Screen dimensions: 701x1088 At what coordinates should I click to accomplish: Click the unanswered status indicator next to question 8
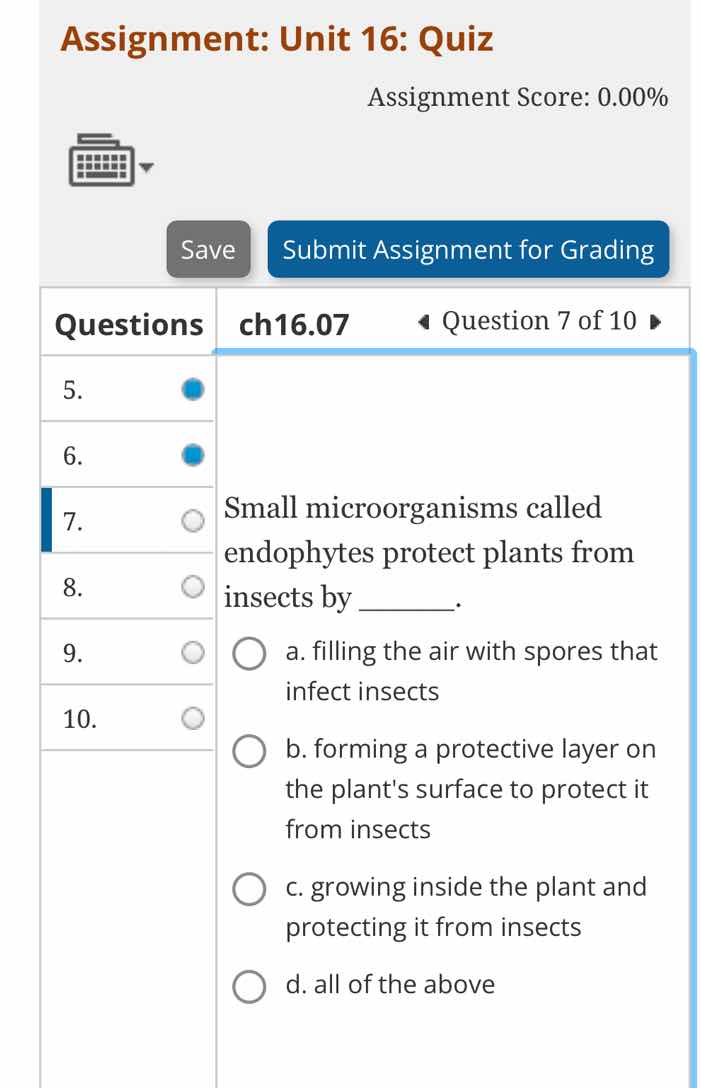click(x=192, y=587)
